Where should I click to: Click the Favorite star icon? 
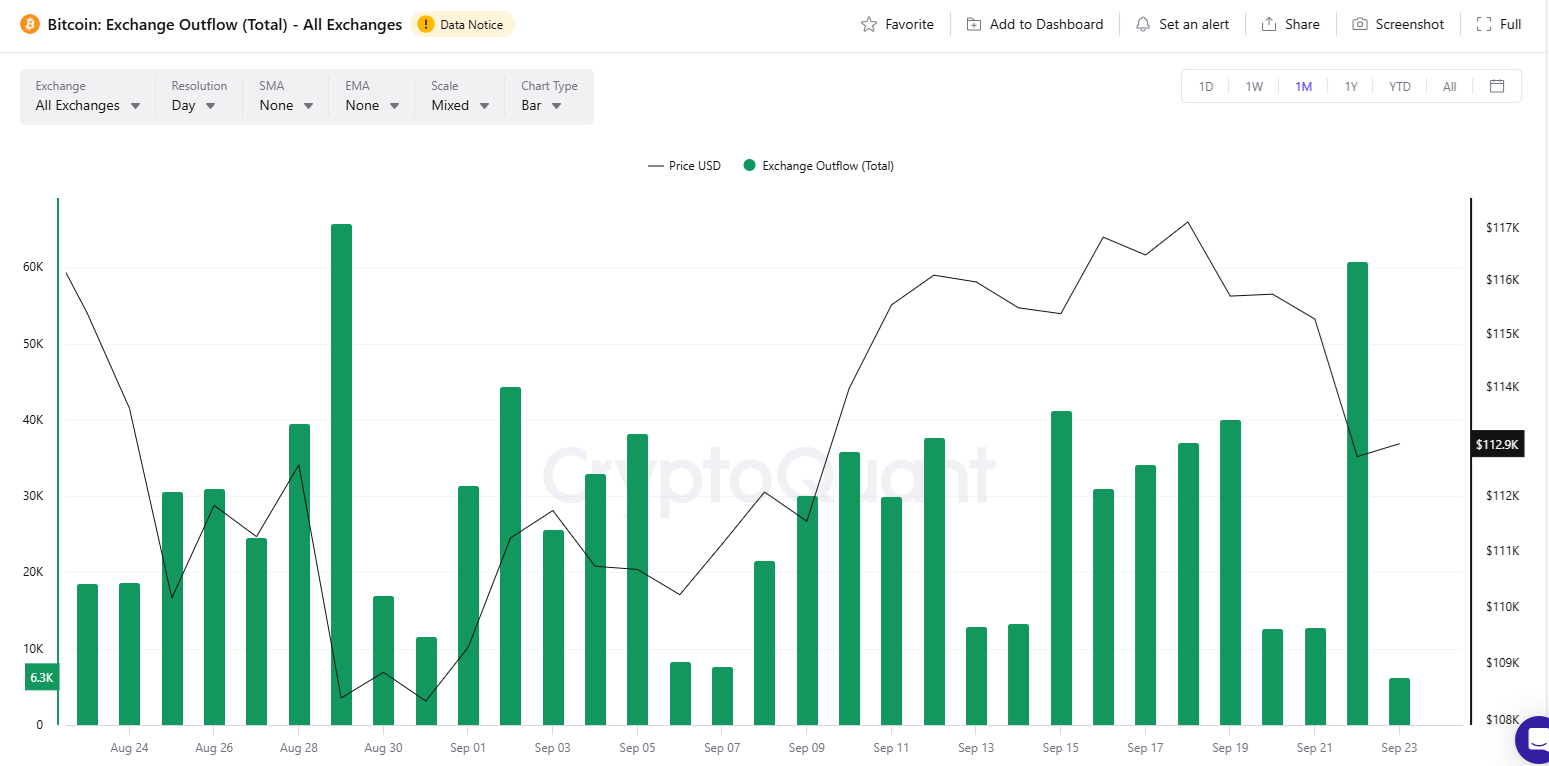868,24
